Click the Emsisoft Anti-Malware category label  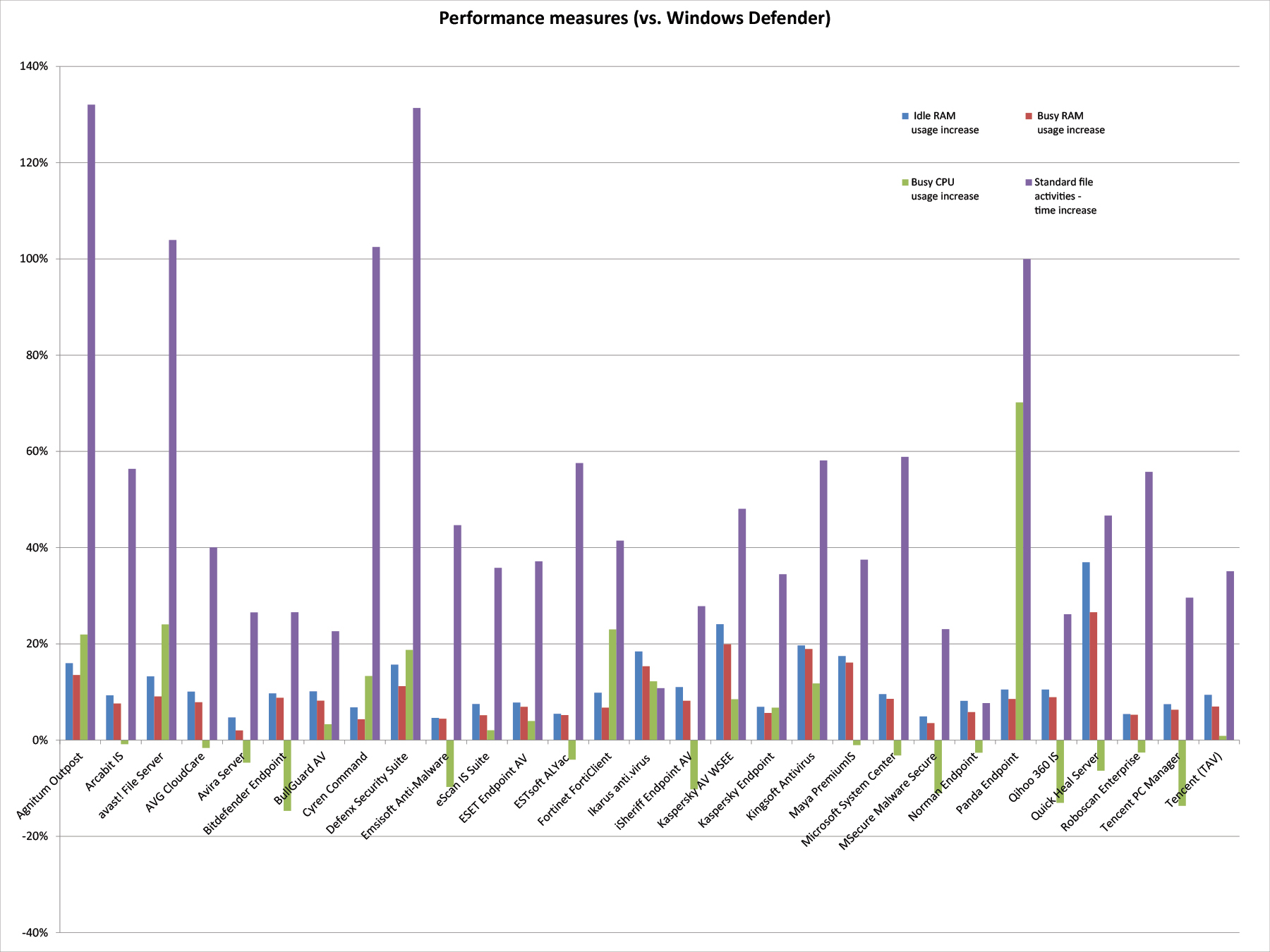tap(405, 795)
